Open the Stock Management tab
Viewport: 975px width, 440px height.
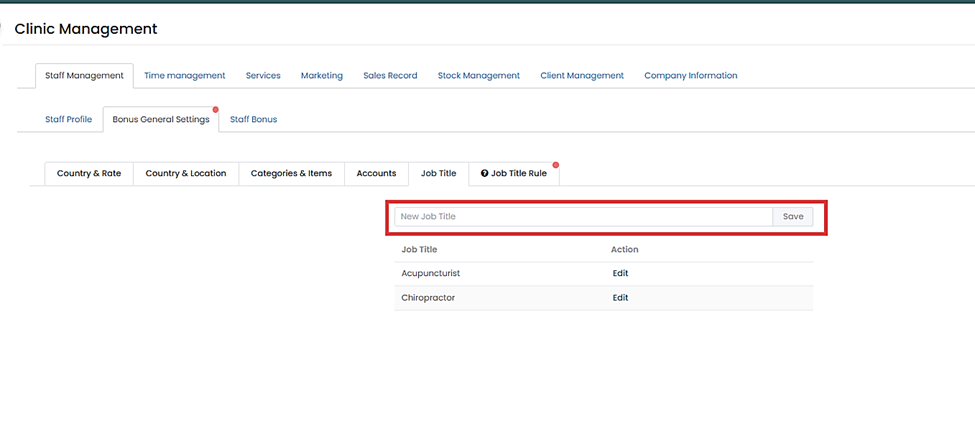478,76
